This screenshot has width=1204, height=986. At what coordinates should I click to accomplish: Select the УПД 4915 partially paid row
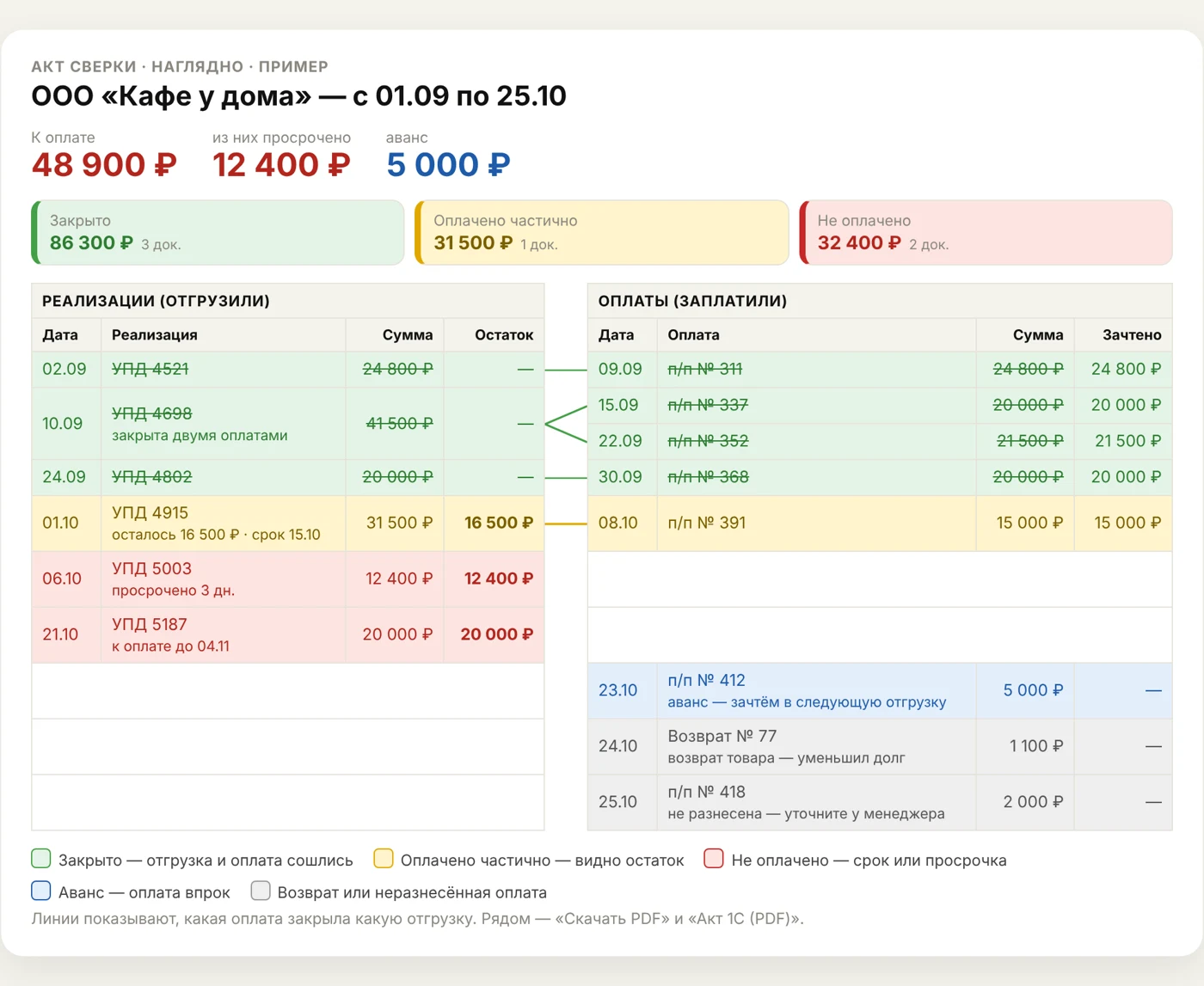point(288,523)
